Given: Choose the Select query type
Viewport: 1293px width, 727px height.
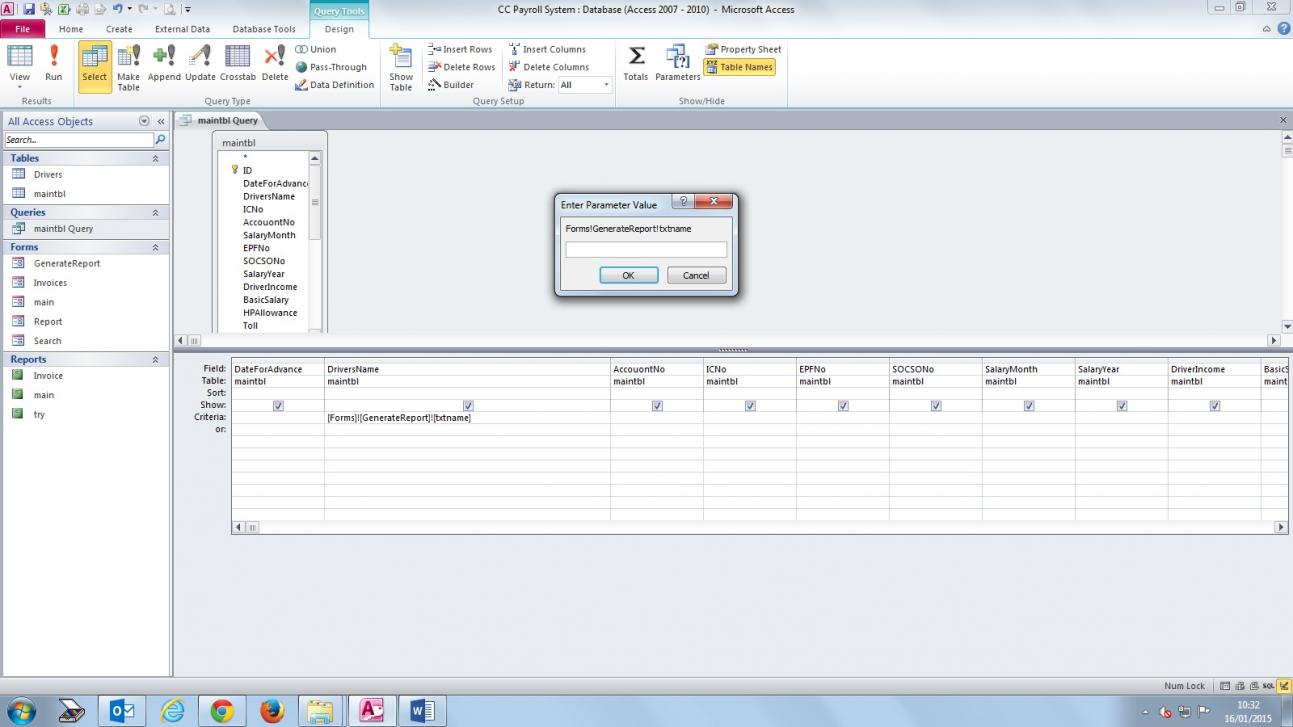Looking at the screenshot, I should tap(95, 67).
